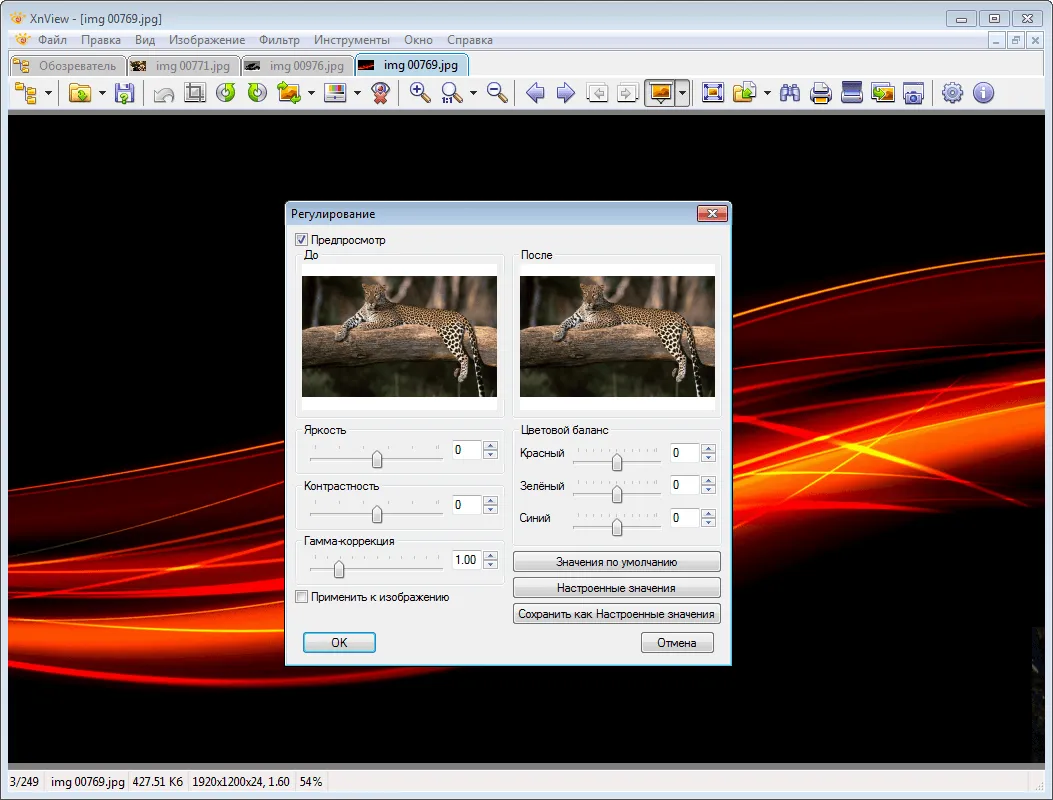Image resolution: width=1053 pixels, height=800 pixels.
Task: Expand dropdown arrow next to Convert icon
Action: point(311,93)
